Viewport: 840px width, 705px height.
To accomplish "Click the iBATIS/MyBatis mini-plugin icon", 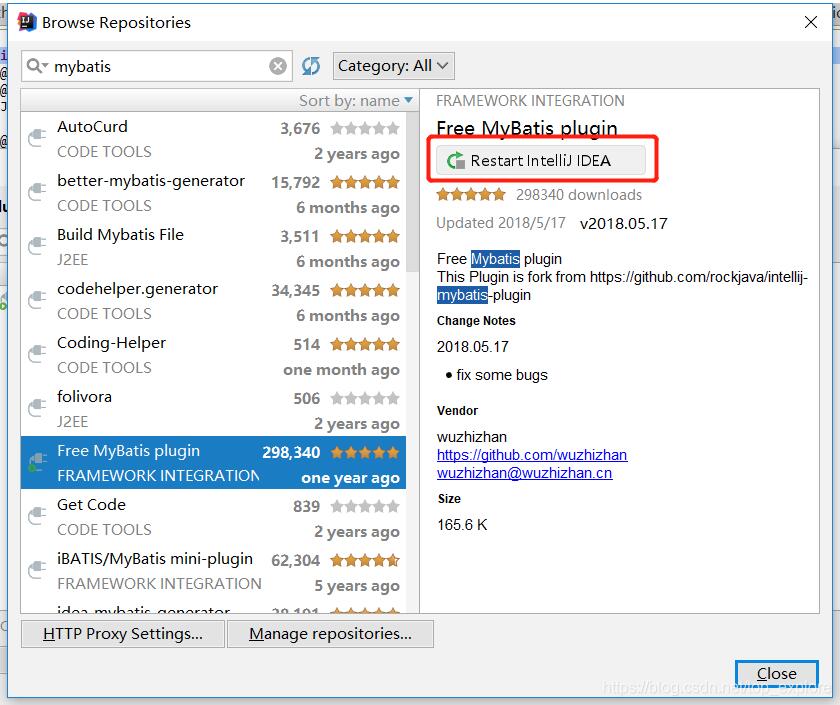I will click(37, 571).
